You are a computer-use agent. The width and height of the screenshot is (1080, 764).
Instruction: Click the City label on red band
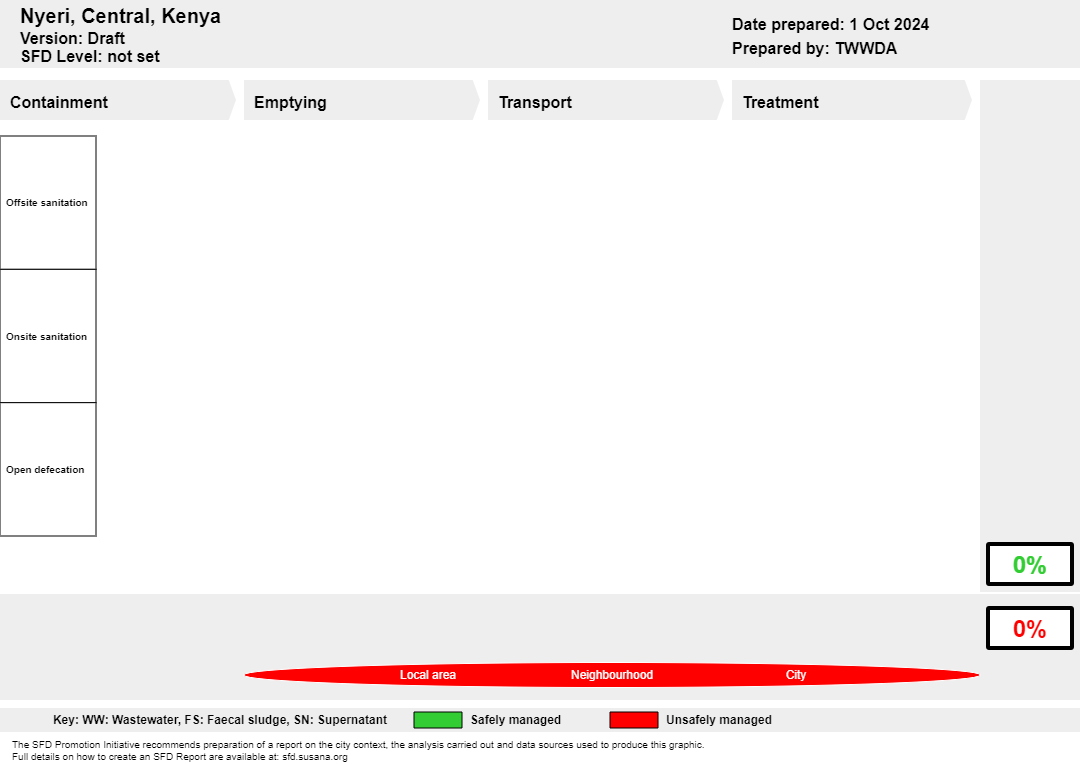pyautogui.click(x=796, y=674)
